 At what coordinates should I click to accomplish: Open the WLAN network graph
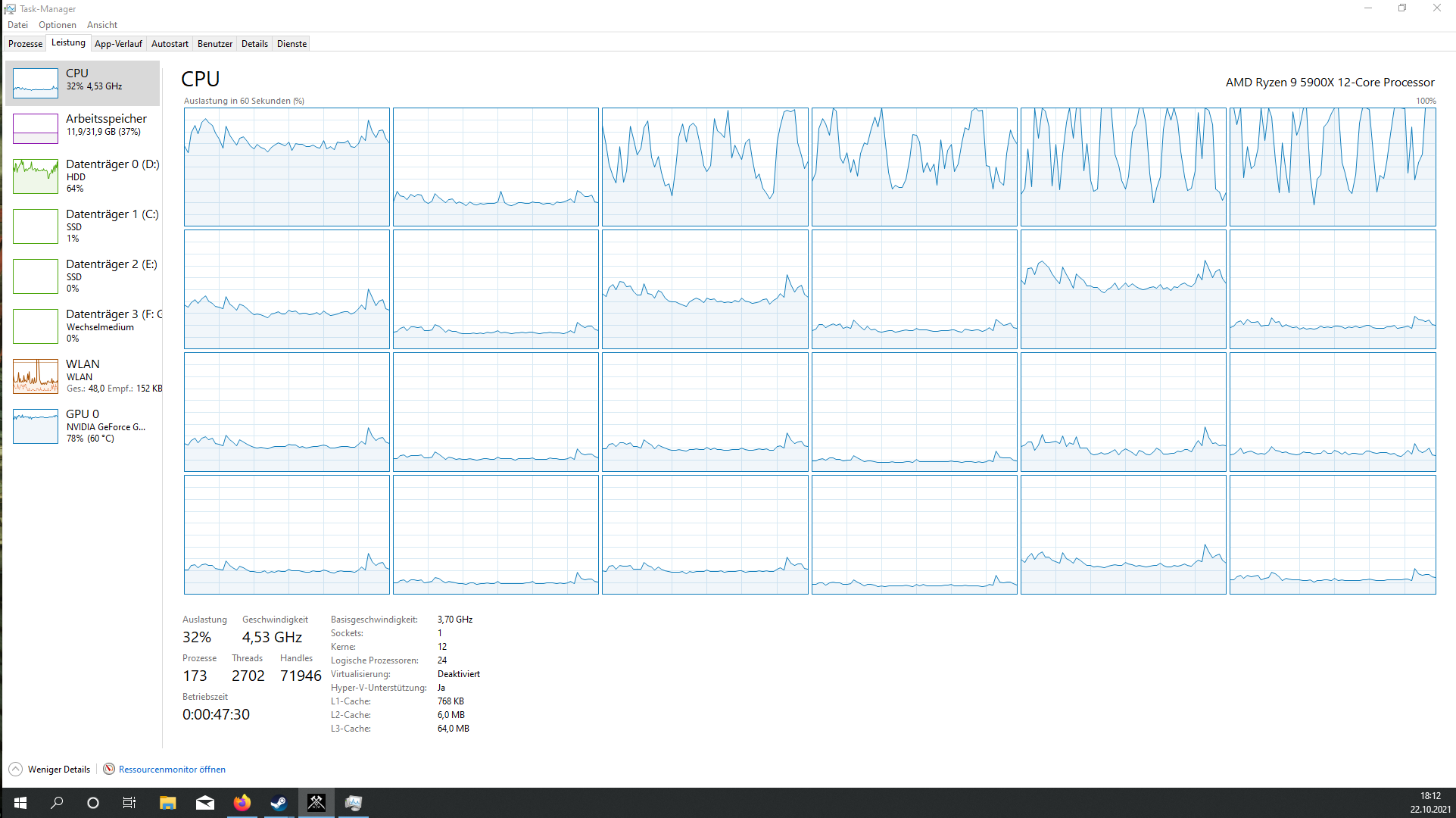pyautogui.click(x=36, y=376)
